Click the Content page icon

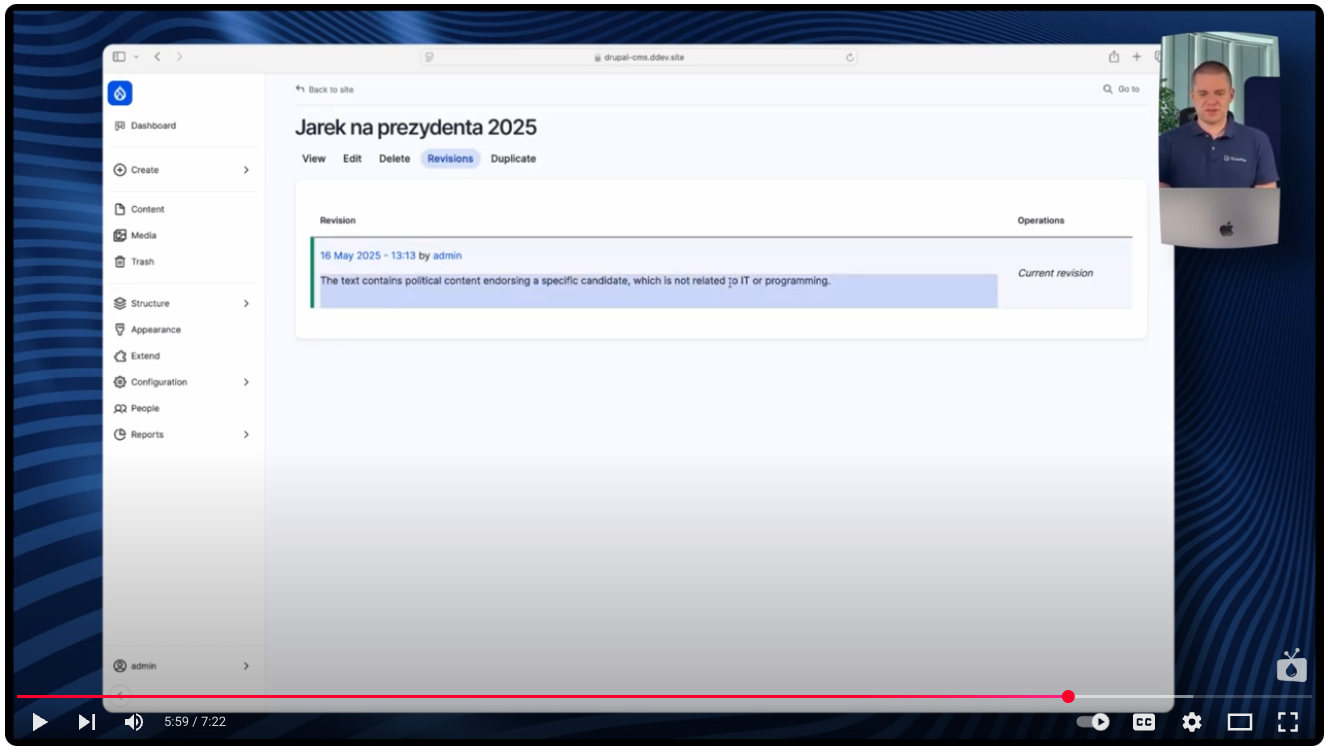click(120, 209)
